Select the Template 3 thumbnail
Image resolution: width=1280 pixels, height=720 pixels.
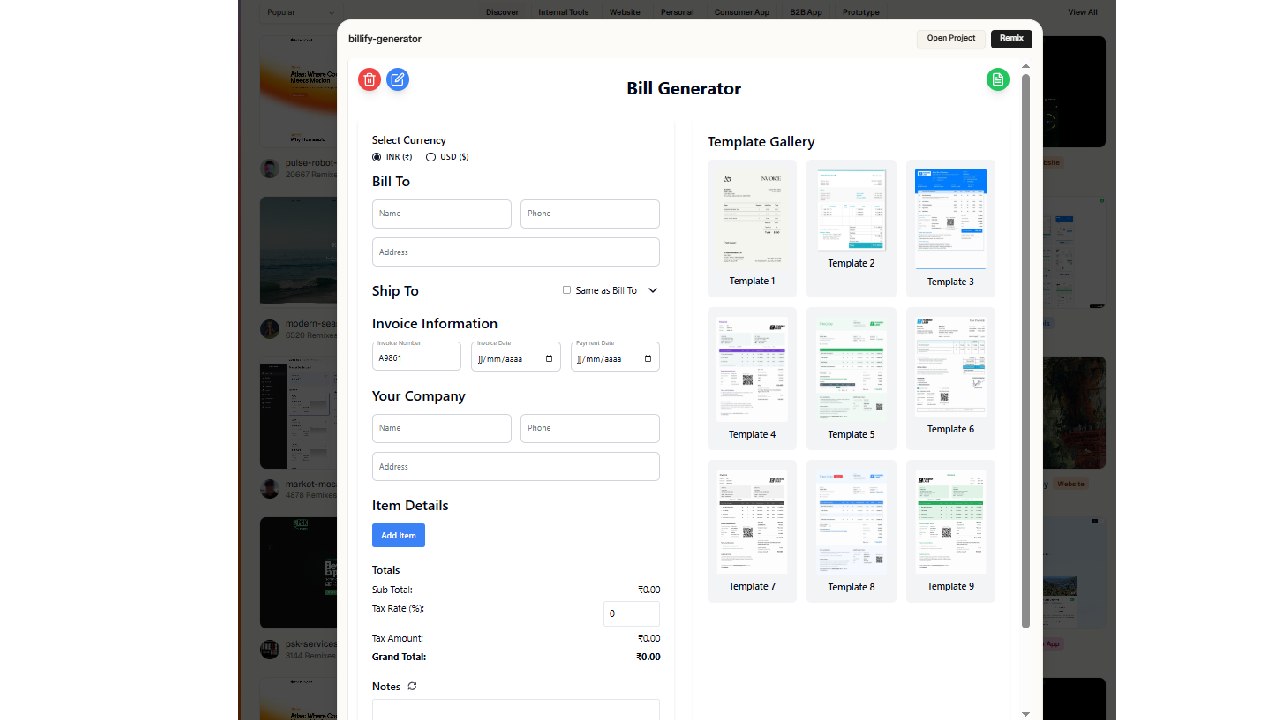point(950,228)
